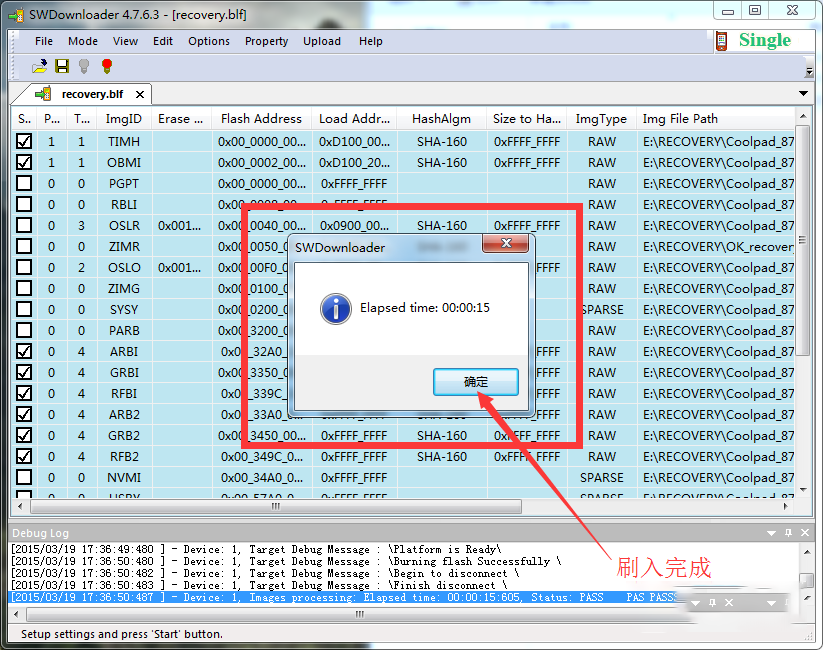Click the blue info icon in dialog
This screenshot has height=650, width=823.
click(336, 309)
